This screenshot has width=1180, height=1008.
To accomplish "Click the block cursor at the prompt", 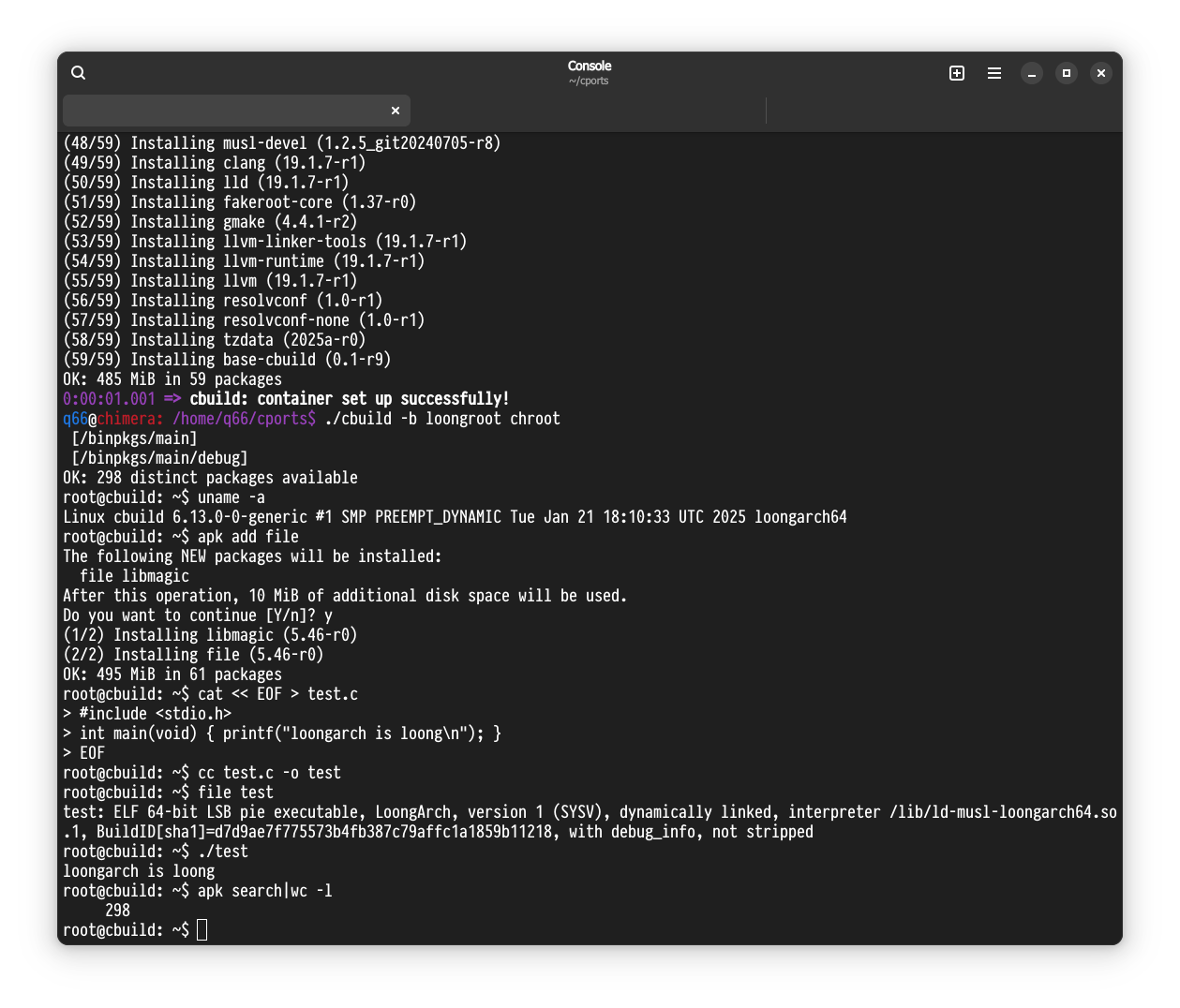I will [x=202, y=930].
